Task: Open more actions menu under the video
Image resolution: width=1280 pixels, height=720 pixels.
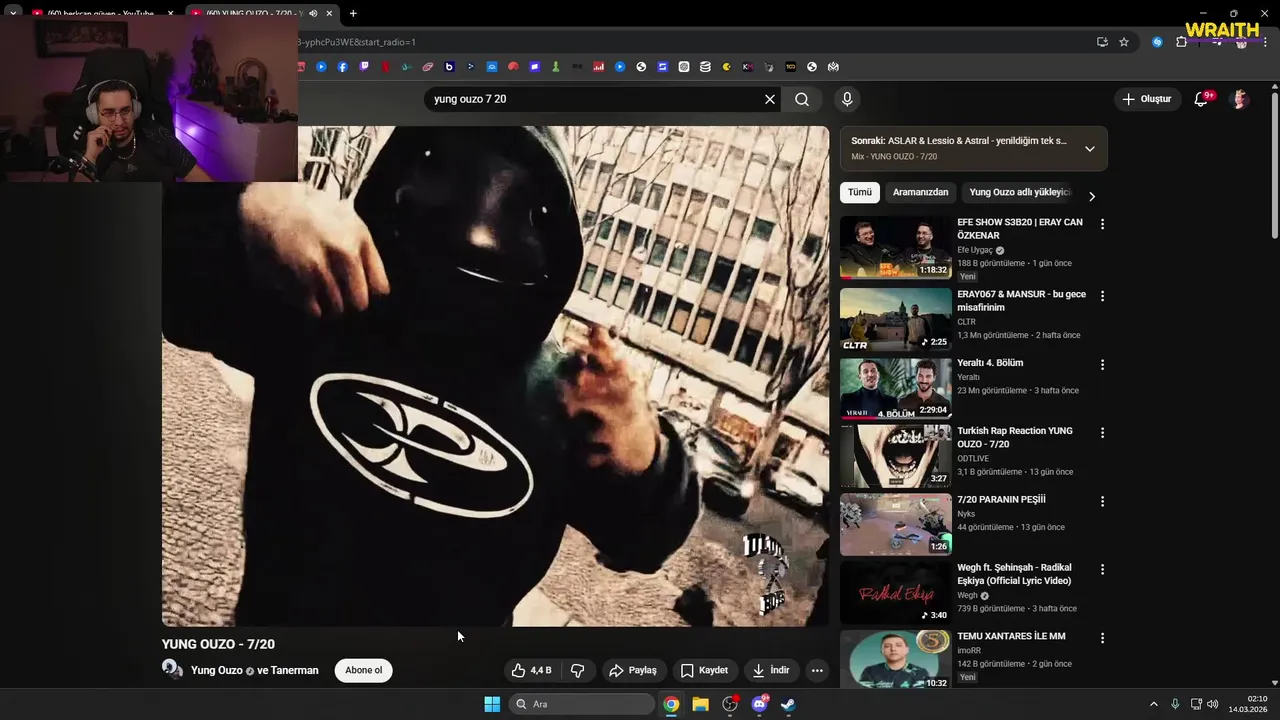Action: click(817, 670)
